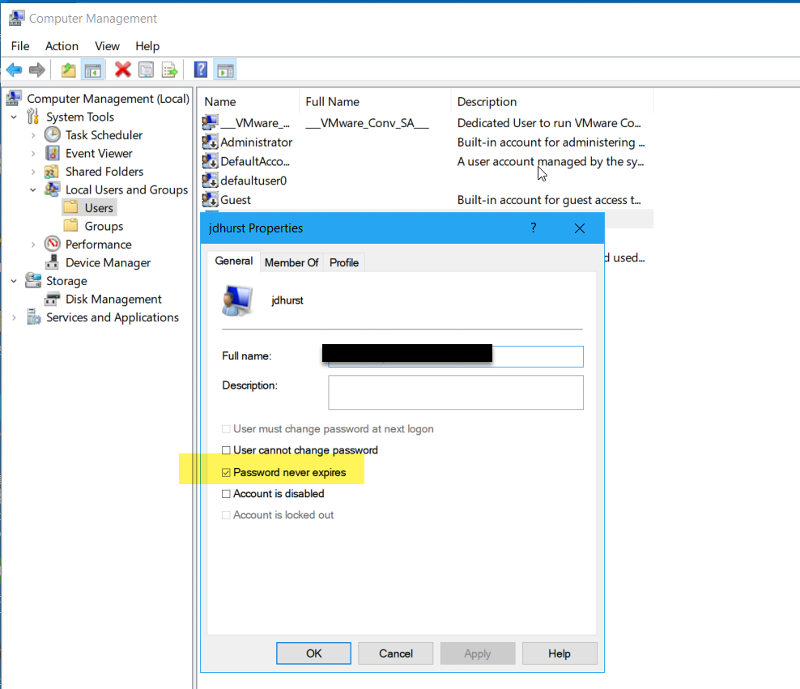
Task: Enable Account is disabled checkbox
Action: coord(226,492)
